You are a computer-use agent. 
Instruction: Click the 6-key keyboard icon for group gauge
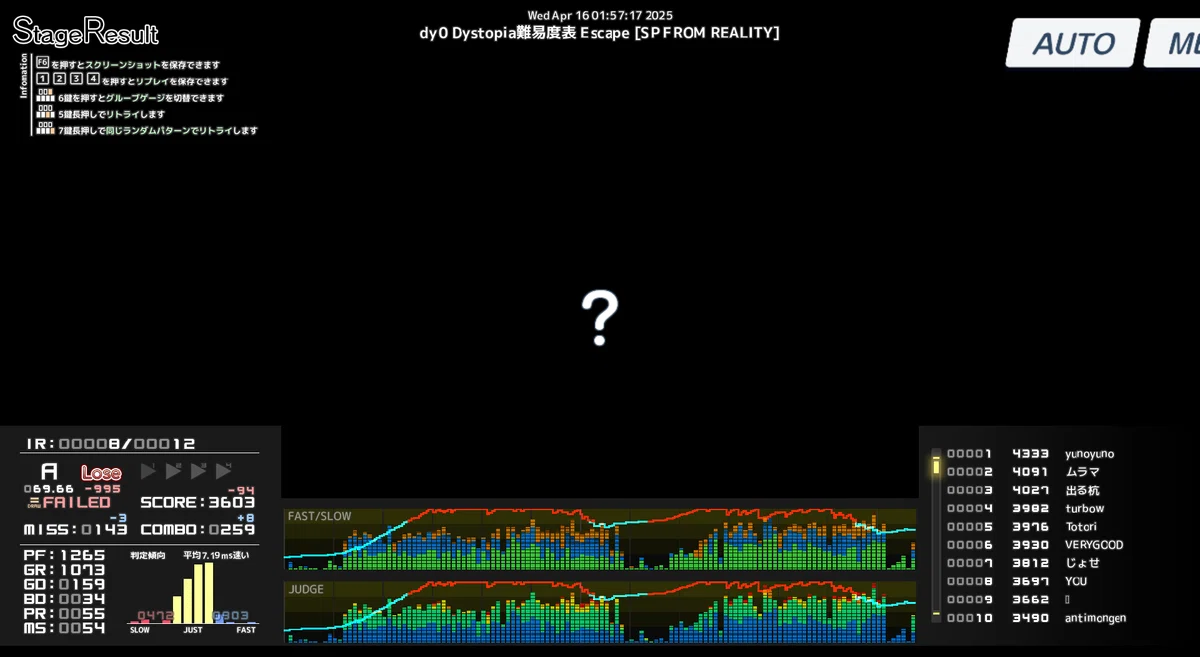(45, 96)
